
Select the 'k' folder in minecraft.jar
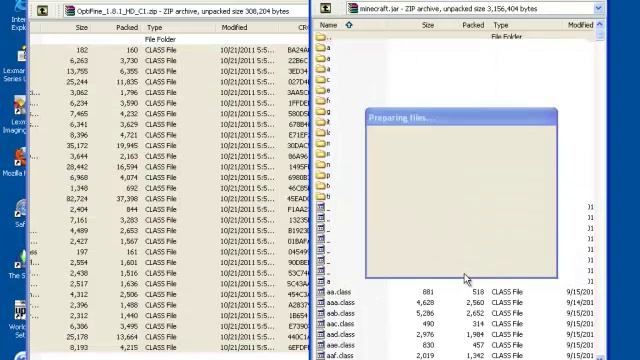[321, 133]
